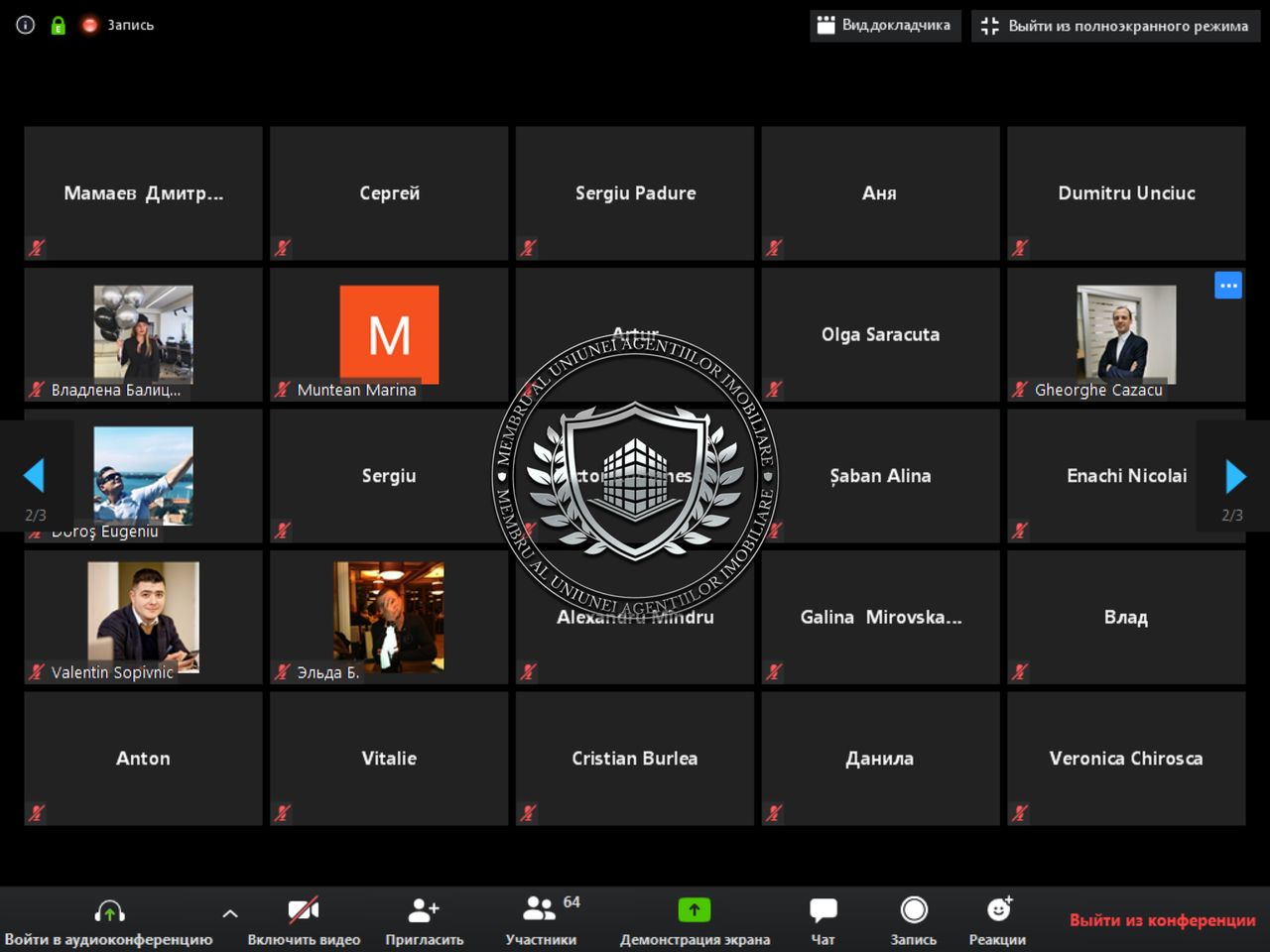The image size is (1270, 952).
Task: Click the Valentin Sopivnic name label
Action: (112, 672)
